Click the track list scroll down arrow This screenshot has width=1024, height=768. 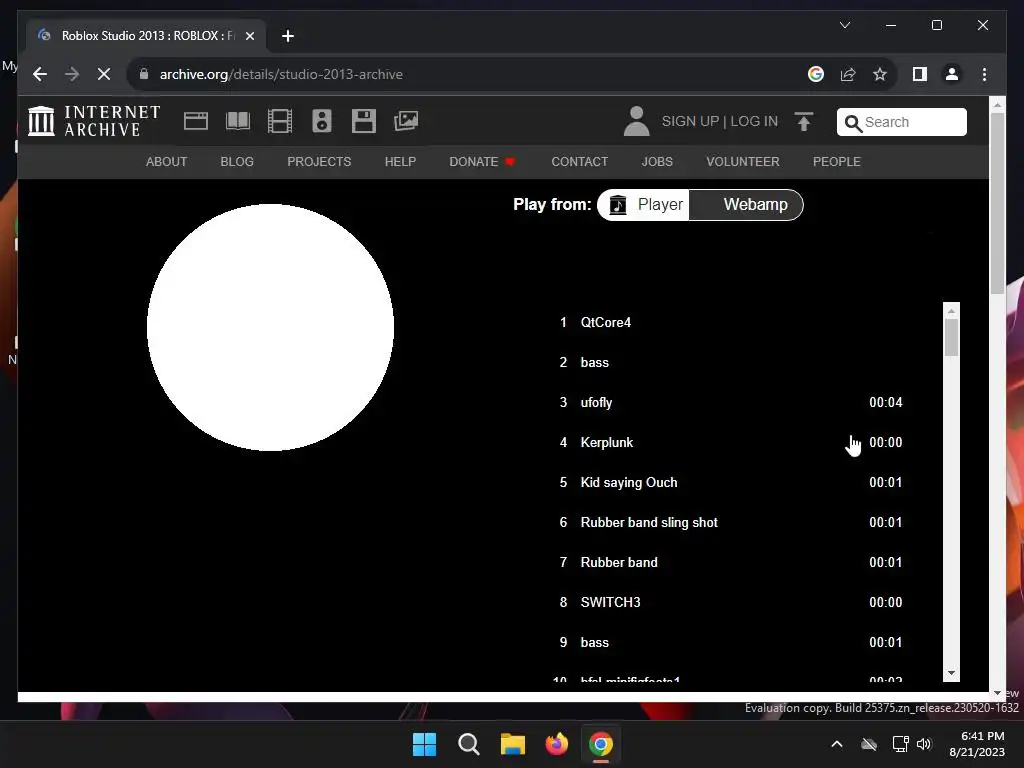(x=952, y=673)
